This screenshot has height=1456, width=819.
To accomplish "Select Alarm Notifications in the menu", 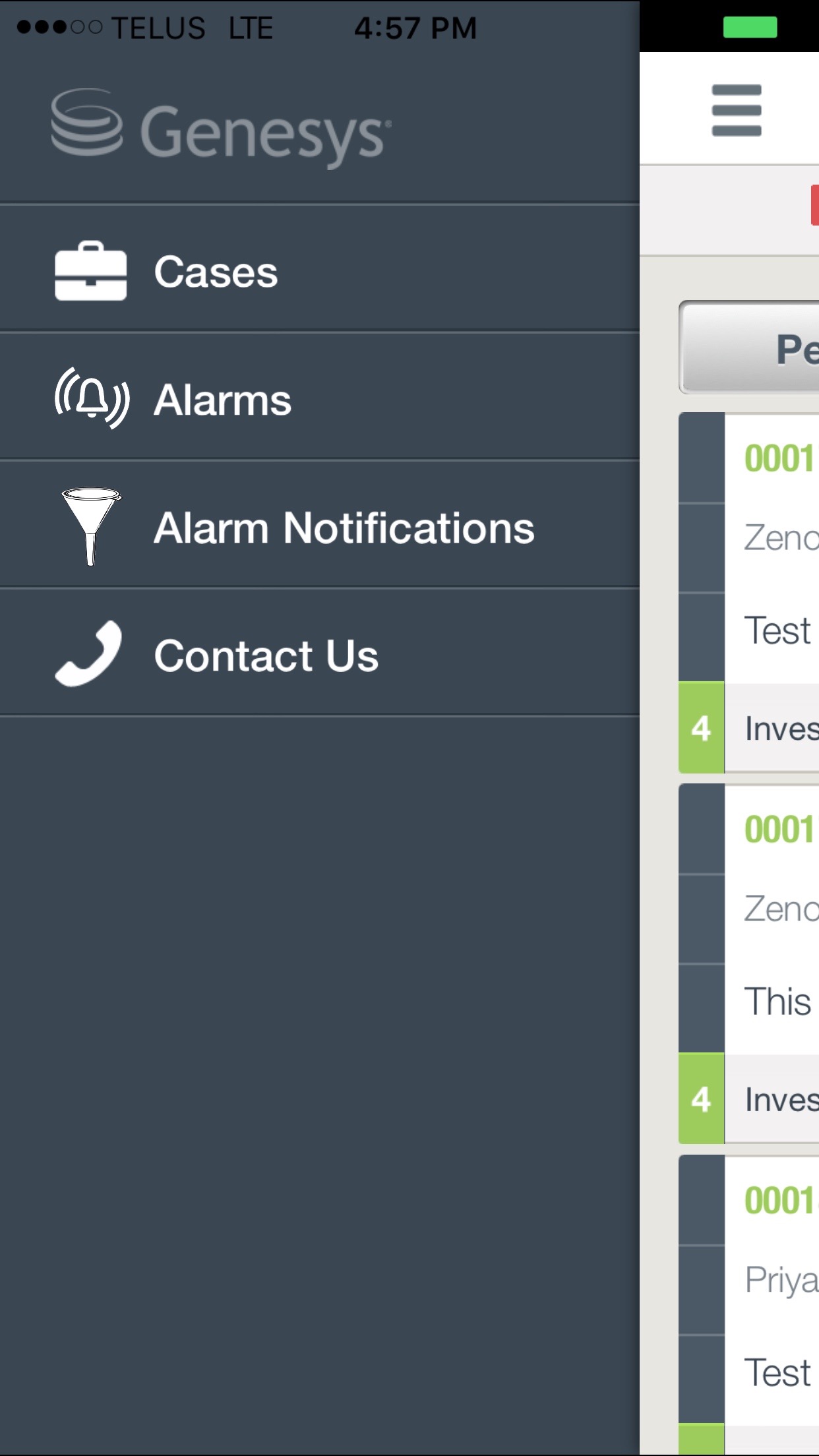I will point(344,528).
